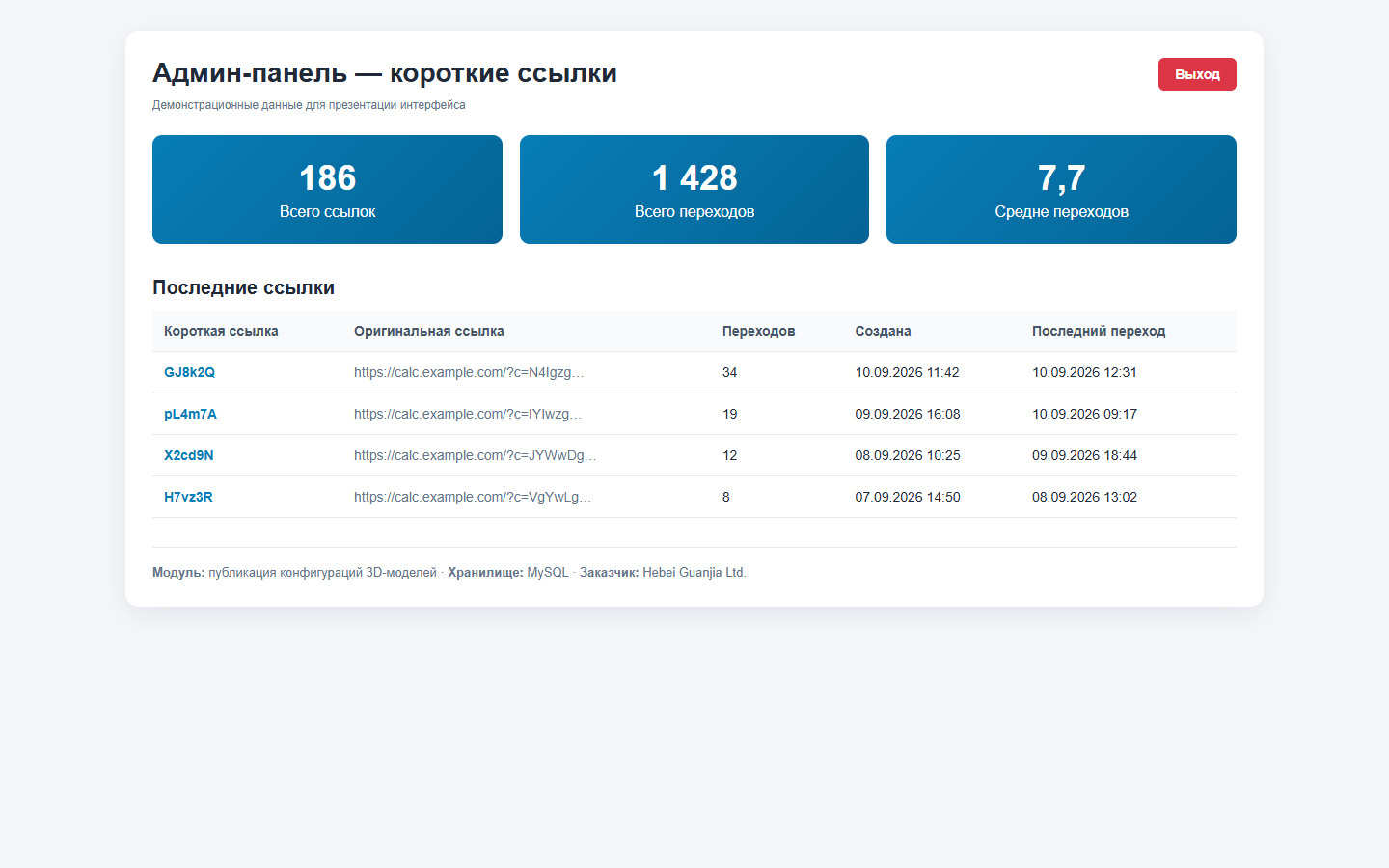Select the Всего ссылок 186 stat card
The image size is (1389, 868).
tap(327, 189)
